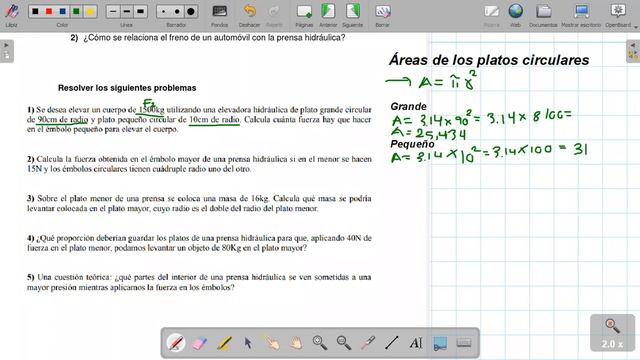
Task: Choose the blue pen color
Action: tap(62, 11)
